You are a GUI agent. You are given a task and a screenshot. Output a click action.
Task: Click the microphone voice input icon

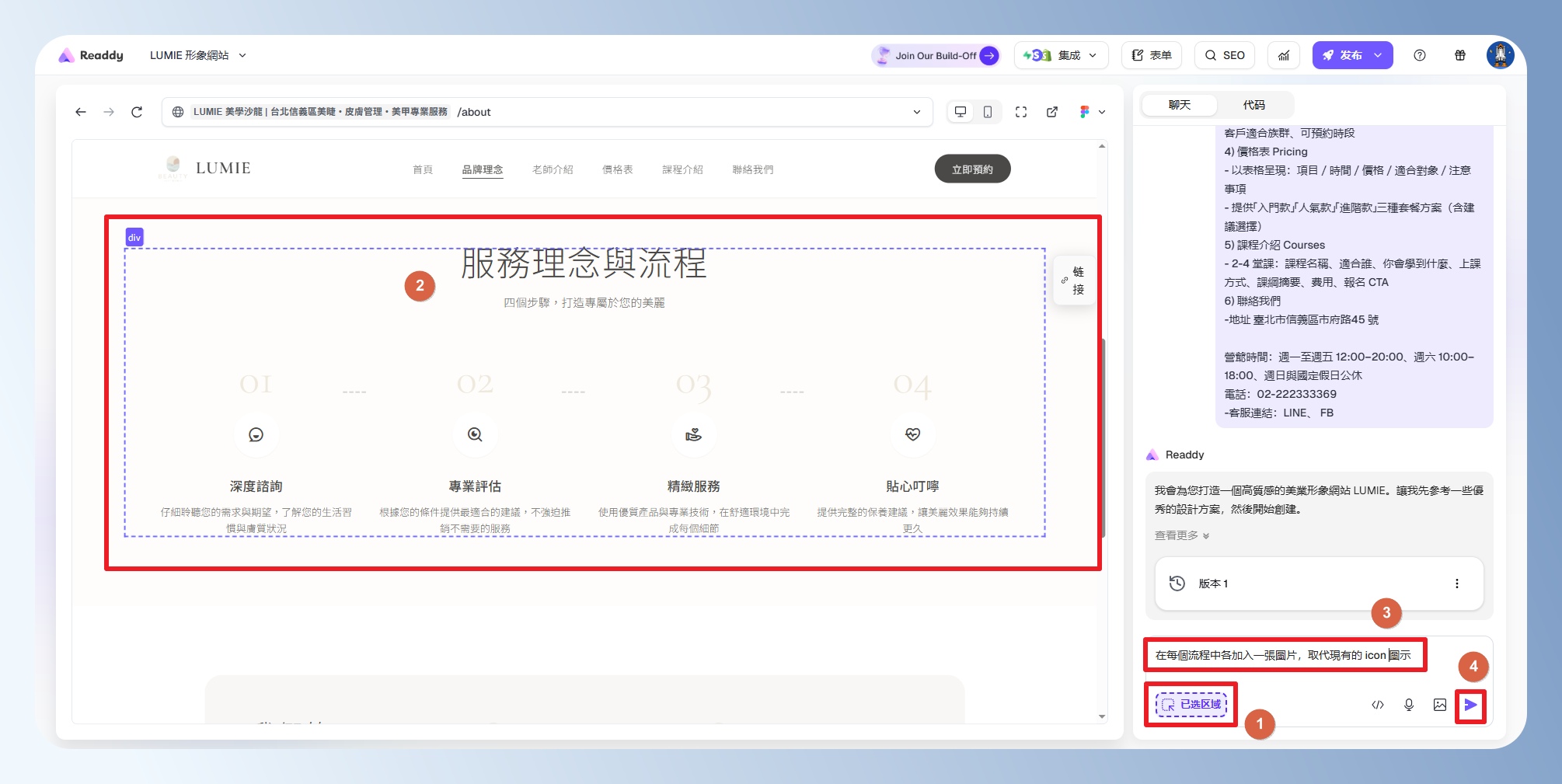1408,705
